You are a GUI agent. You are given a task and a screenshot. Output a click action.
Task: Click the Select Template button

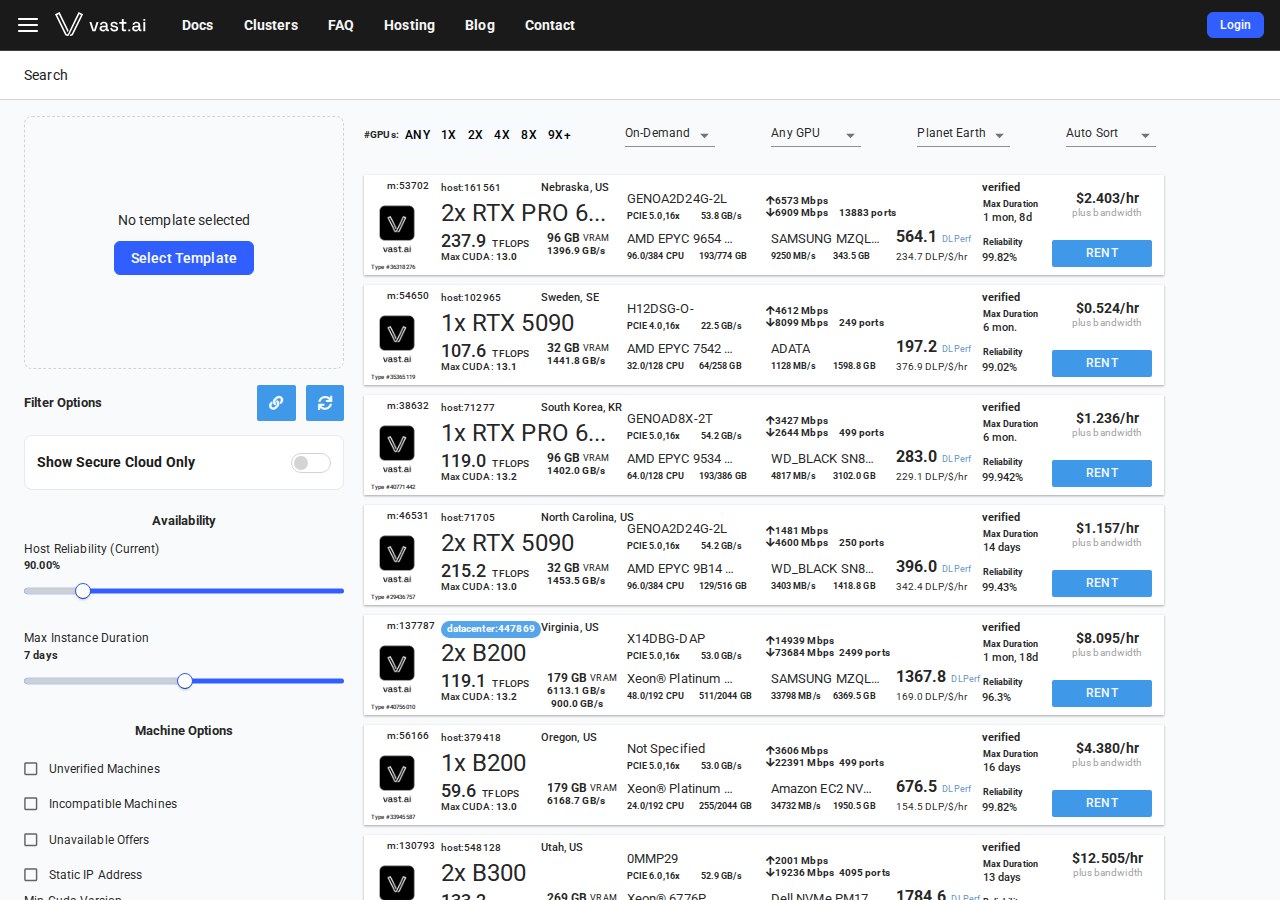pyautogui.click(x=184, y=258)
